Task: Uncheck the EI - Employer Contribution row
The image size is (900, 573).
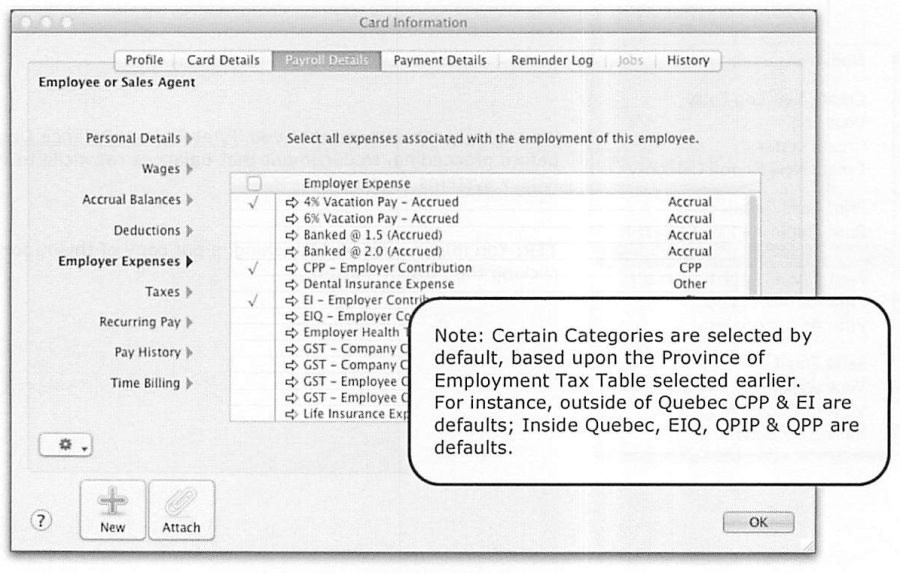Action: coord(253,300)
